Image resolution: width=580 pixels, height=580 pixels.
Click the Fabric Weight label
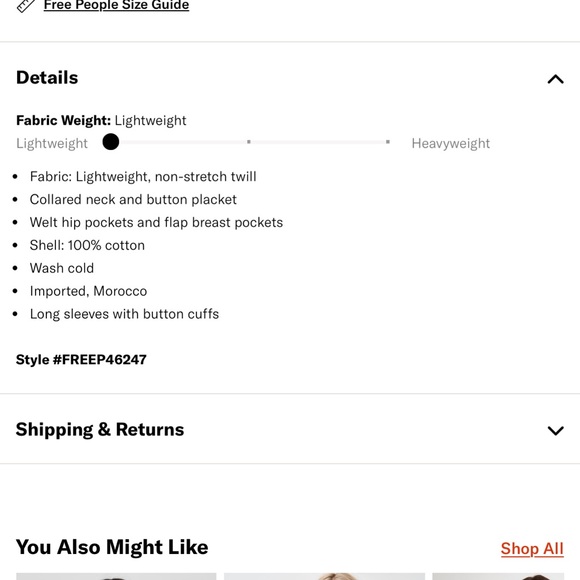63,121
